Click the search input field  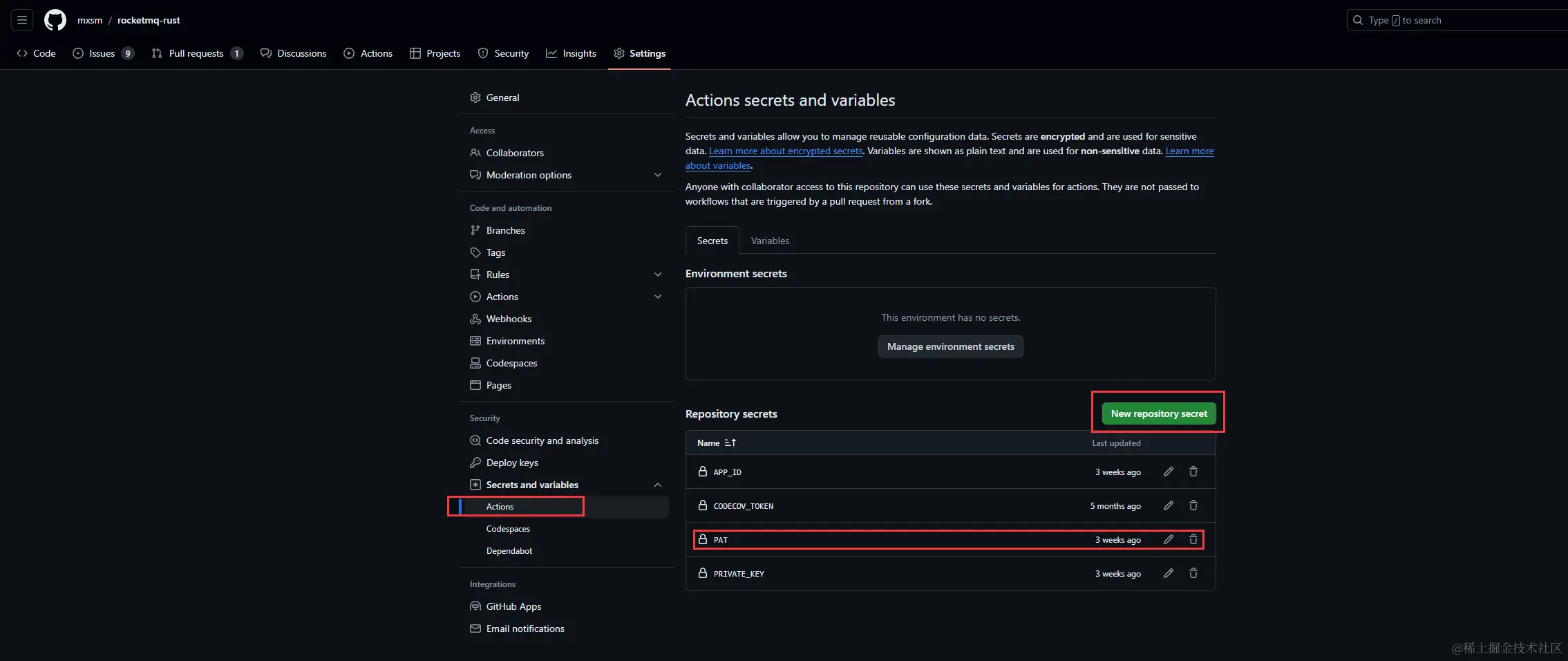coord(1451,20)
